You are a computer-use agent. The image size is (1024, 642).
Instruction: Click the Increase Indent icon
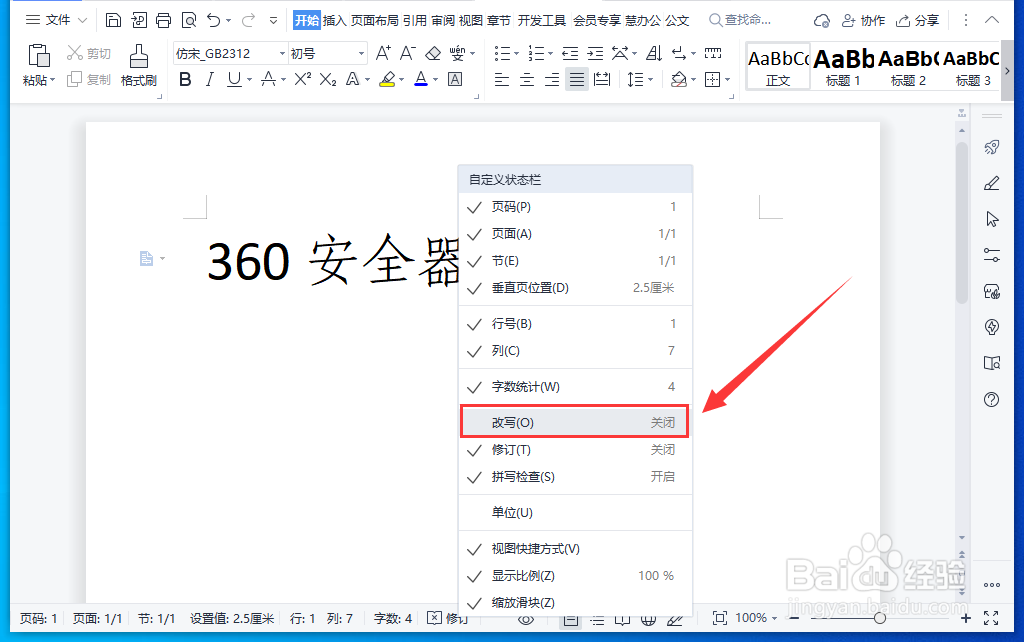click(x=595, y=53)
